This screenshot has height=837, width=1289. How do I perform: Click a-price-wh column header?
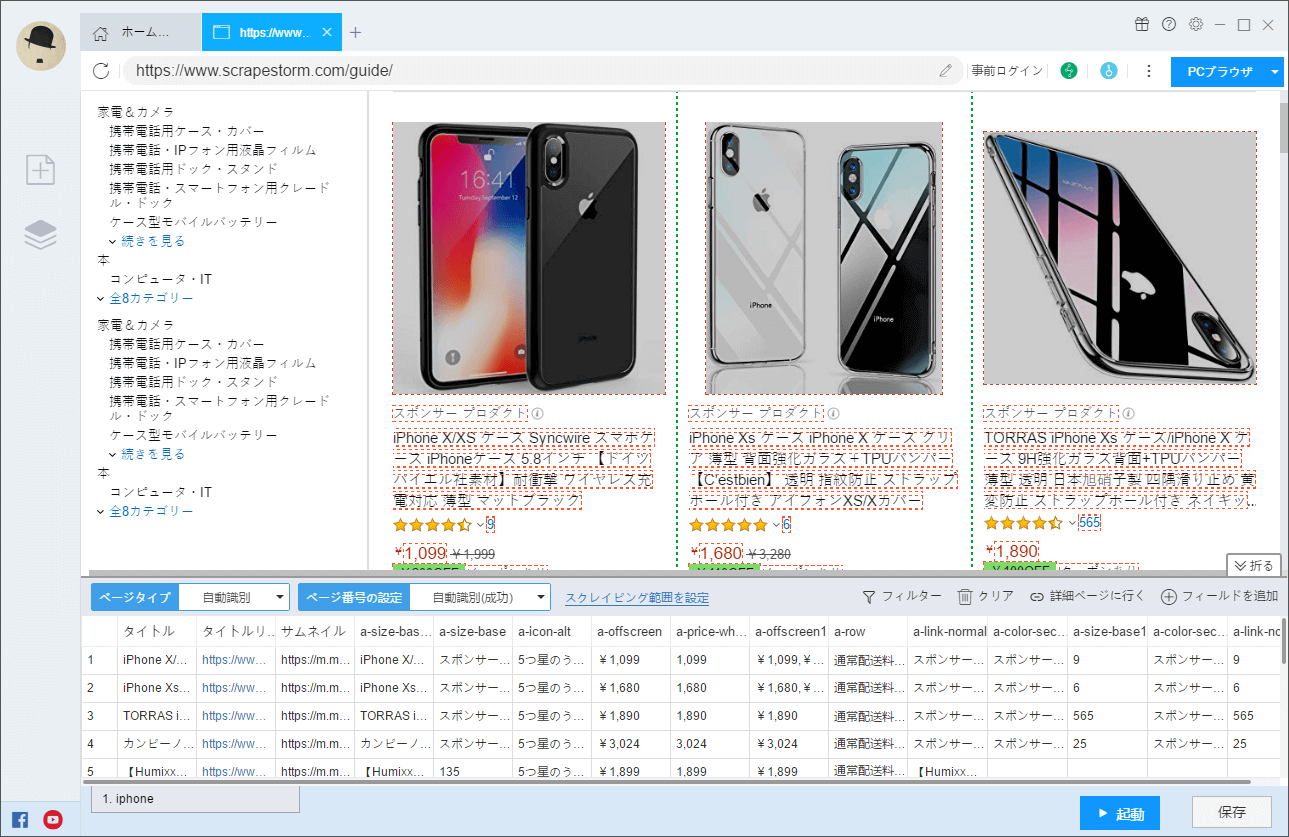tap(710, 632)
